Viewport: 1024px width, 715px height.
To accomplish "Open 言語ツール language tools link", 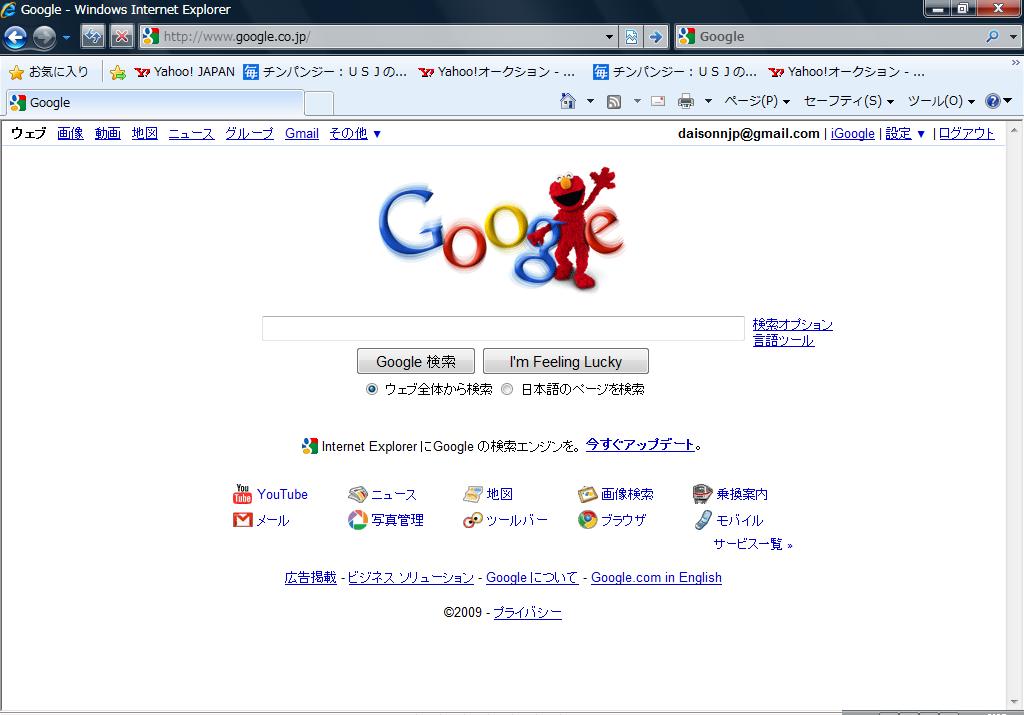I will [x=783, y=340].
